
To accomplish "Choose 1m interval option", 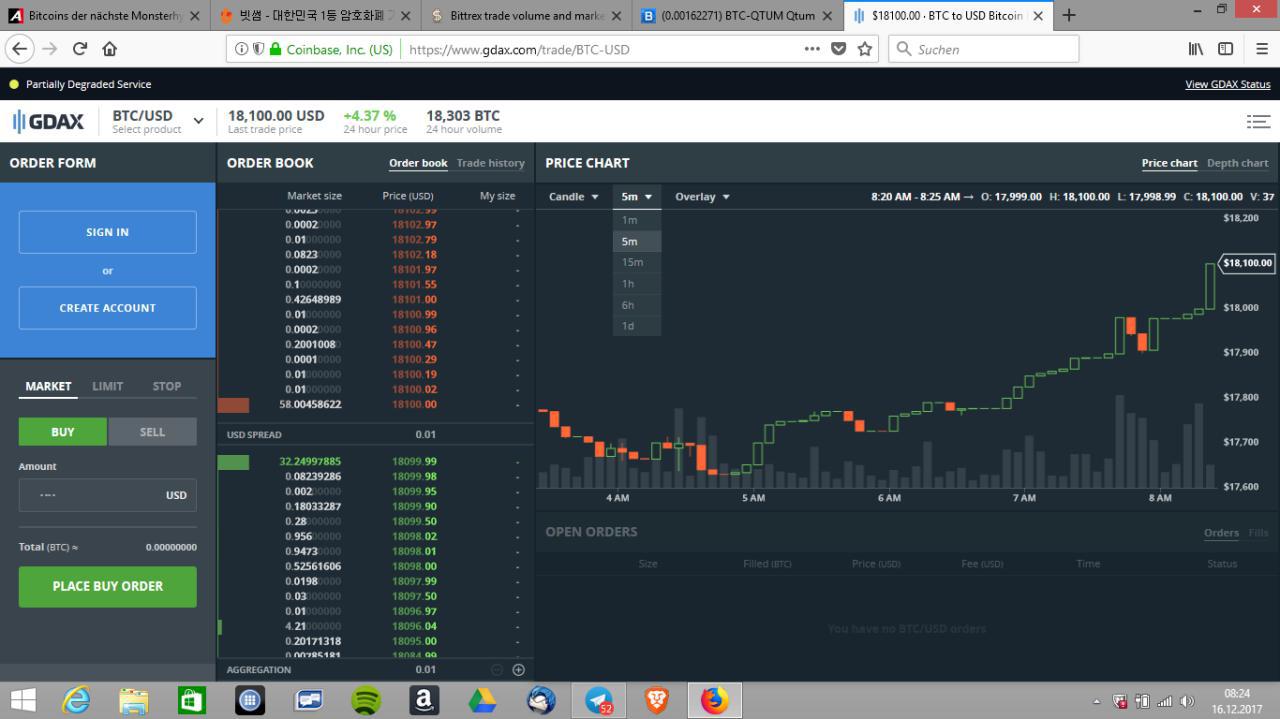I will pyautogui.click(x=636, y=220).
